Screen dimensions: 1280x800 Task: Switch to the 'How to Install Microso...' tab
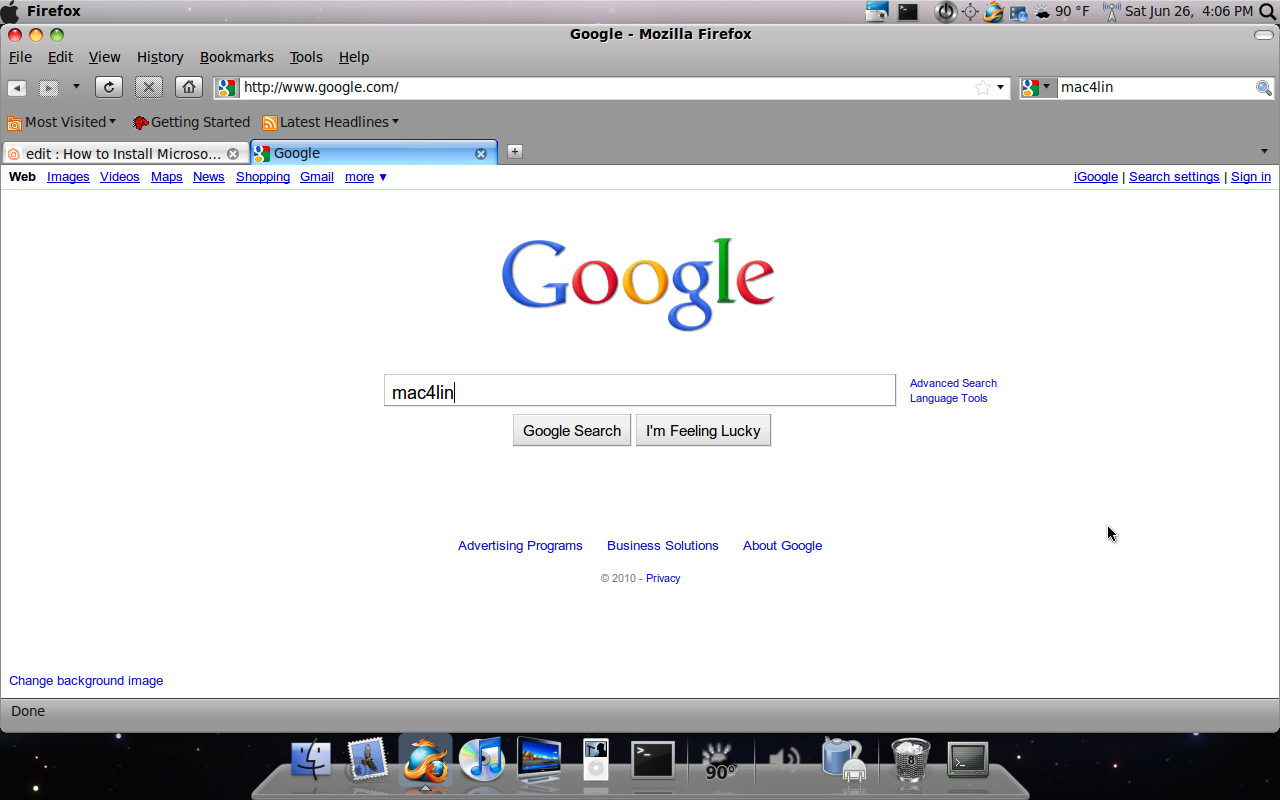click(x=125, y=153)
